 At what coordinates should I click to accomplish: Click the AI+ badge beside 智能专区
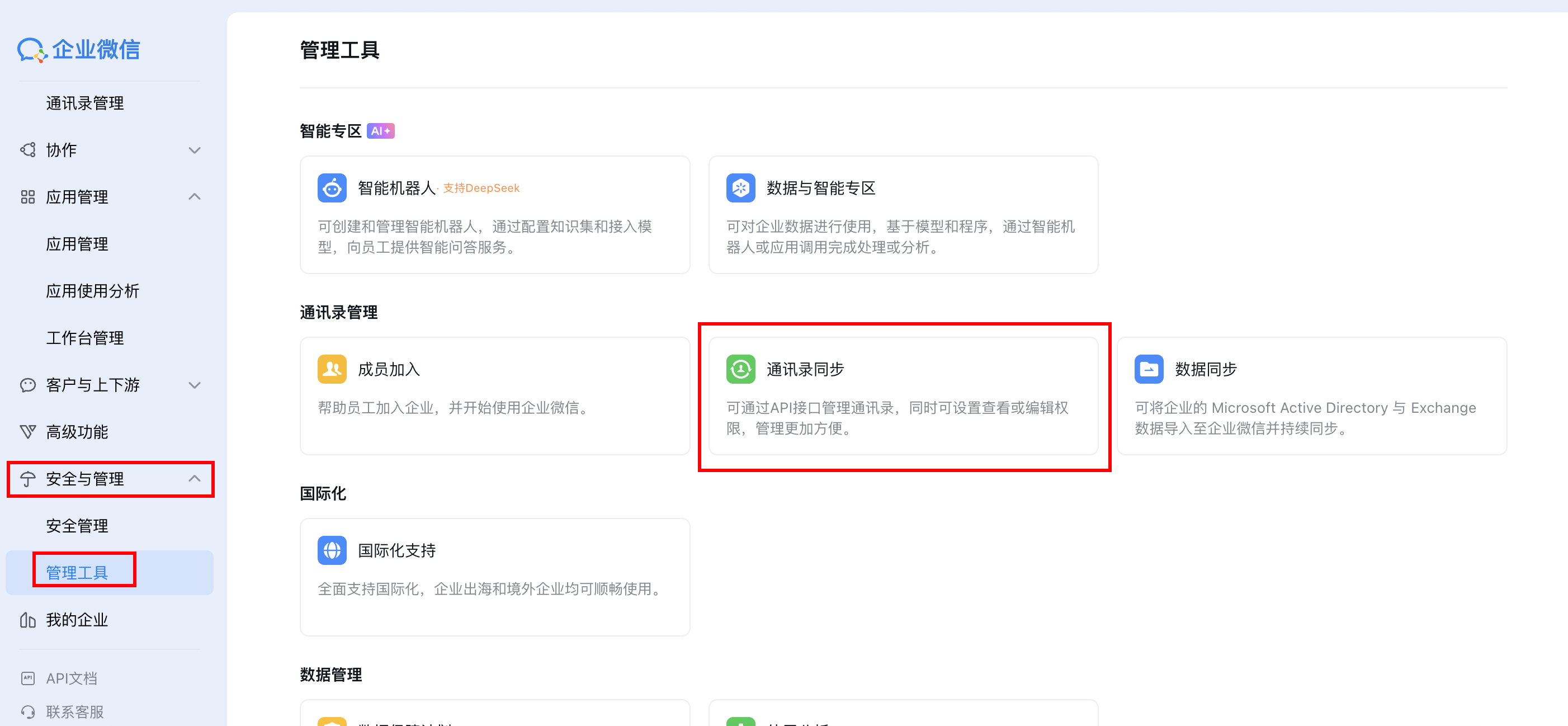click(380, 131)
